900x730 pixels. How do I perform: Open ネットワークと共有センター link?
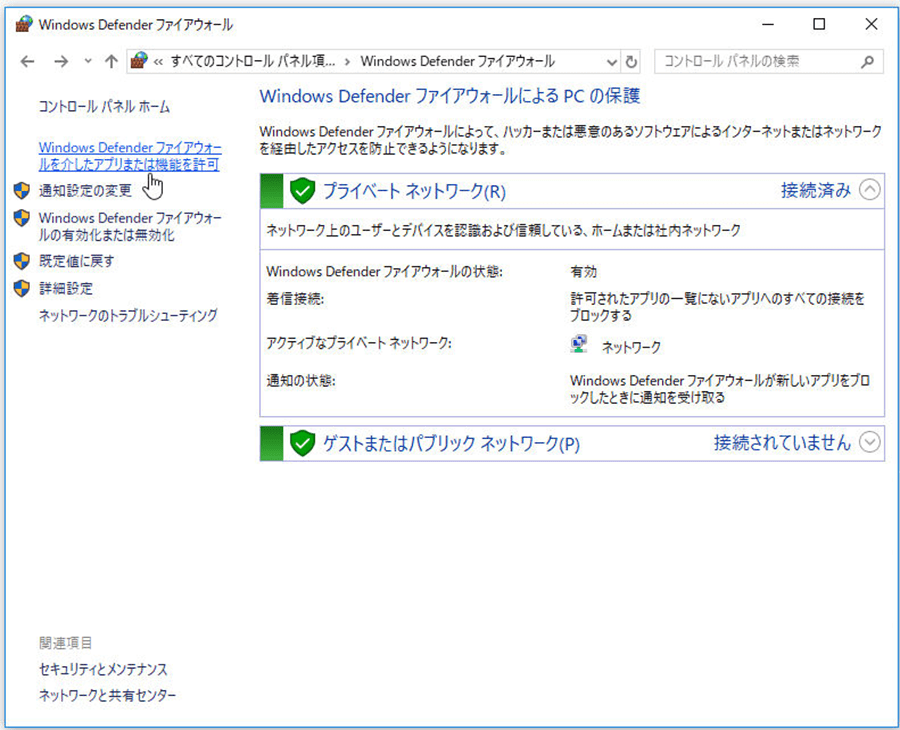(x=107, y=696)
